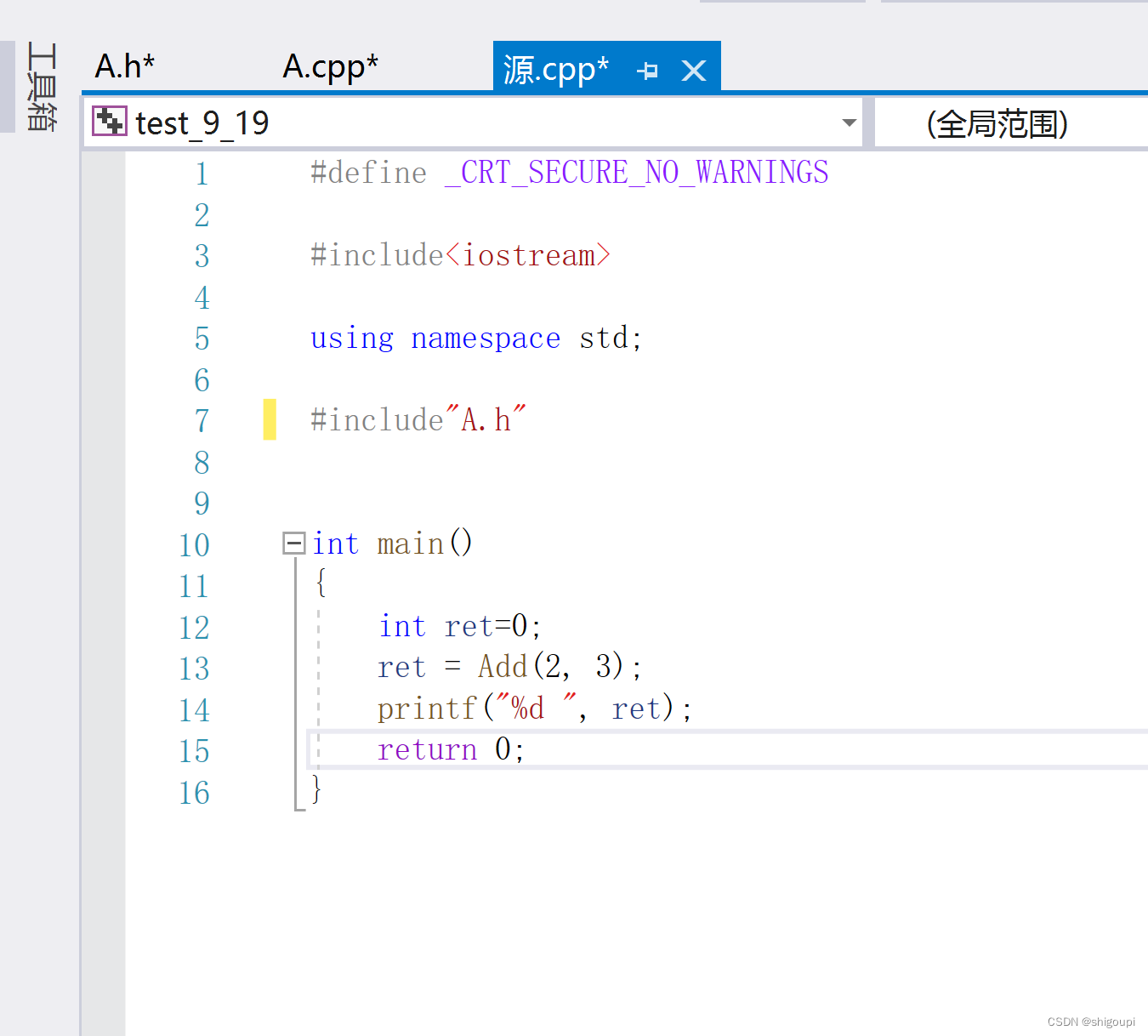1148x1036 pixels.
Task: Click the main function name
Action: click(x=411, y=544)
